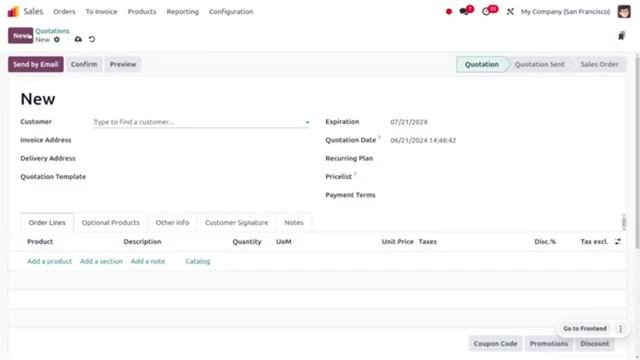Open company switcher My Company (San Francisco)
The height and width of the screenshot is (360, 640).
[565, 12]
